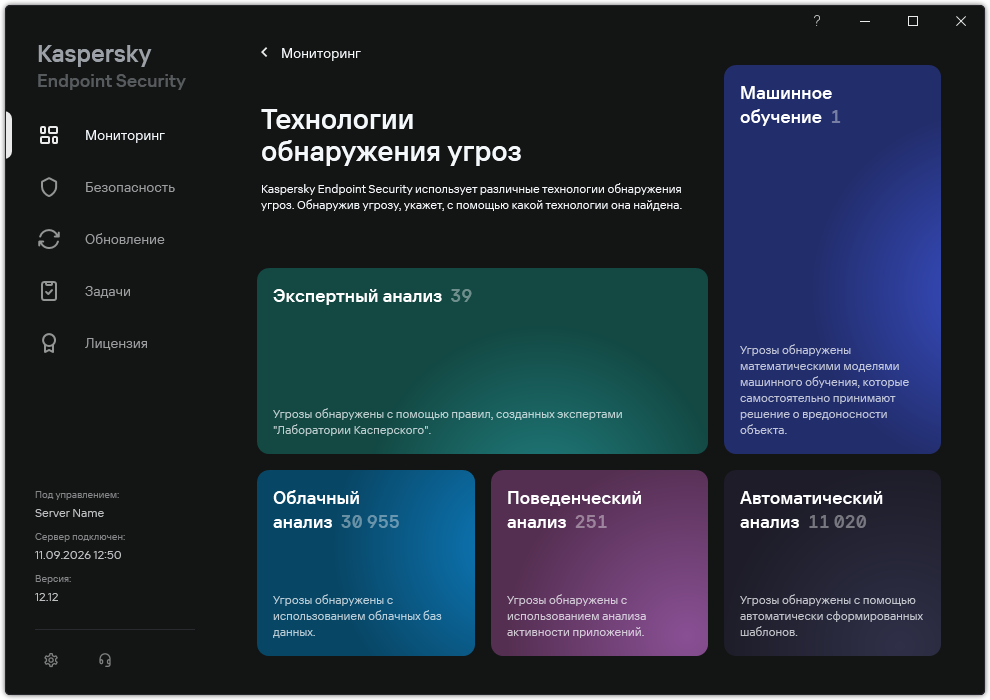Open the Экспертный анализ card
Screen dimensions: 990x700
click(x=482, y=361)
